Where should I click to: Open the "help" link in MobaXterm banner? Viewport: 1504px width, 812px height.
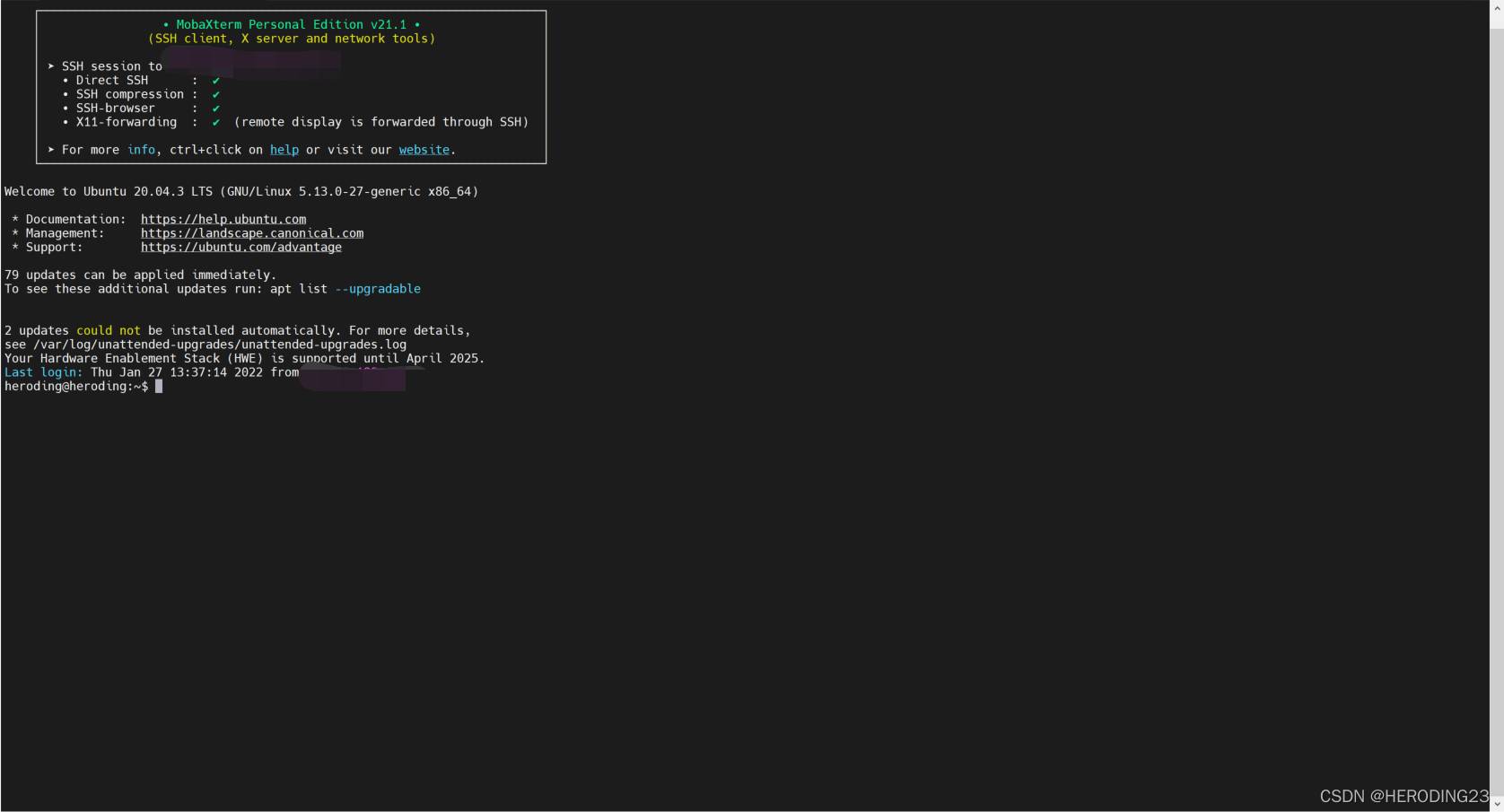point(284,150)
